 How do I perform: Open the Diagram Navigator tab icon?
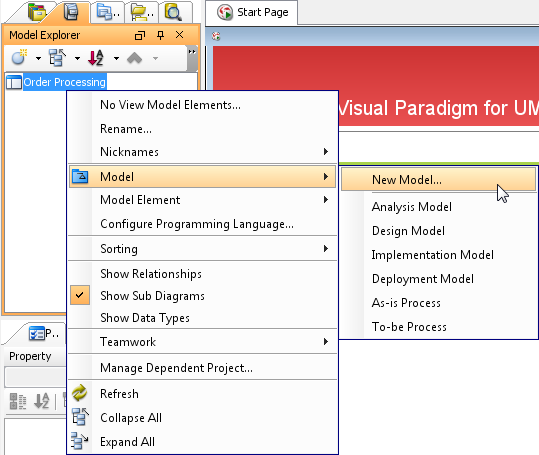(x=37, y=13)
